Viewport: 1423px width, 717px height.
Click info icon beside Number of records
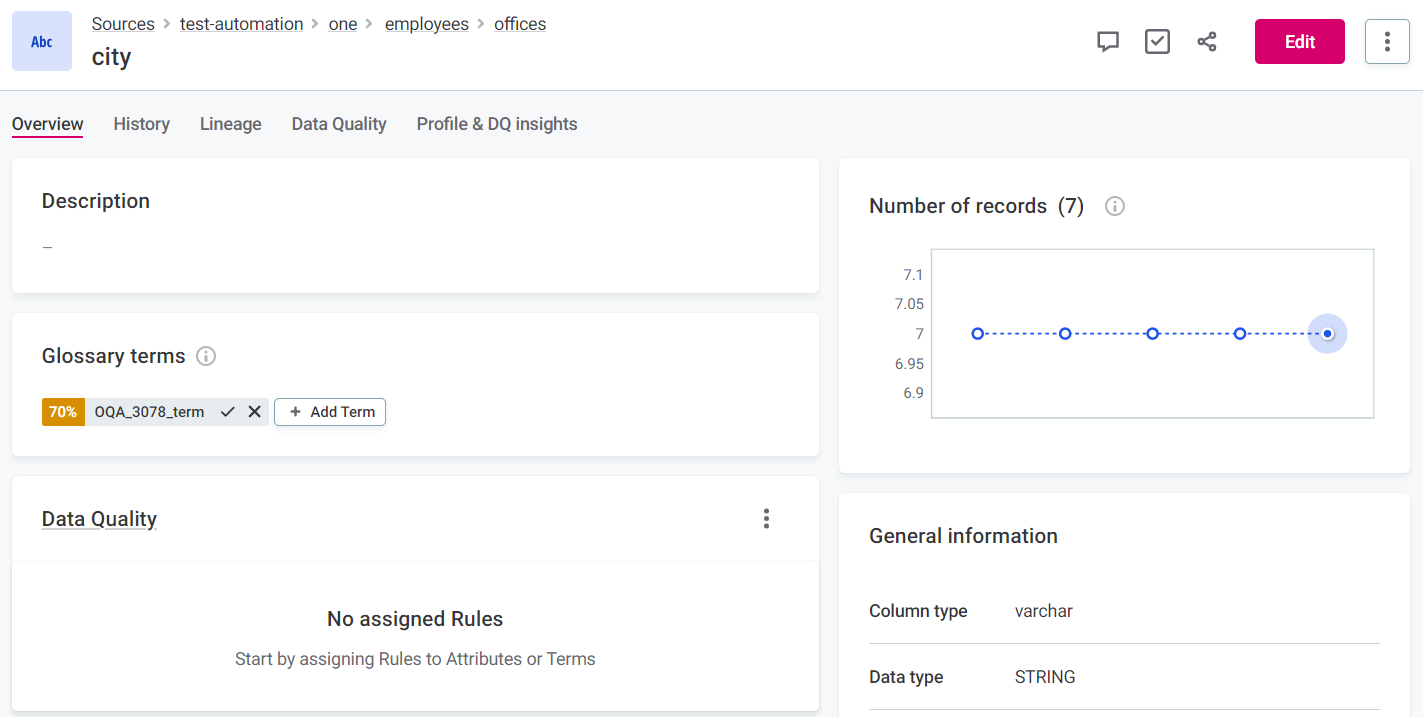click(x=1115, y=206)
